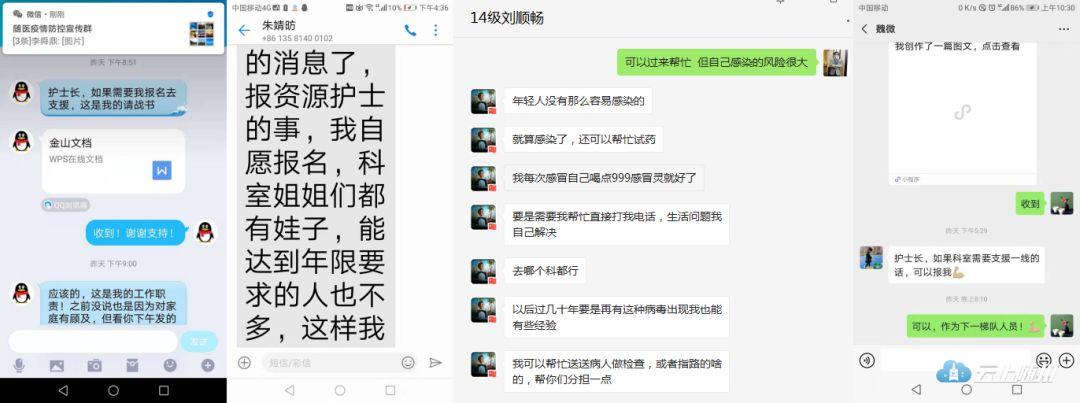Open the three-dot menu beside phone icon
Image resolution: width=1080 pixels, height=403 pixels.
click(x=435, y=30)
